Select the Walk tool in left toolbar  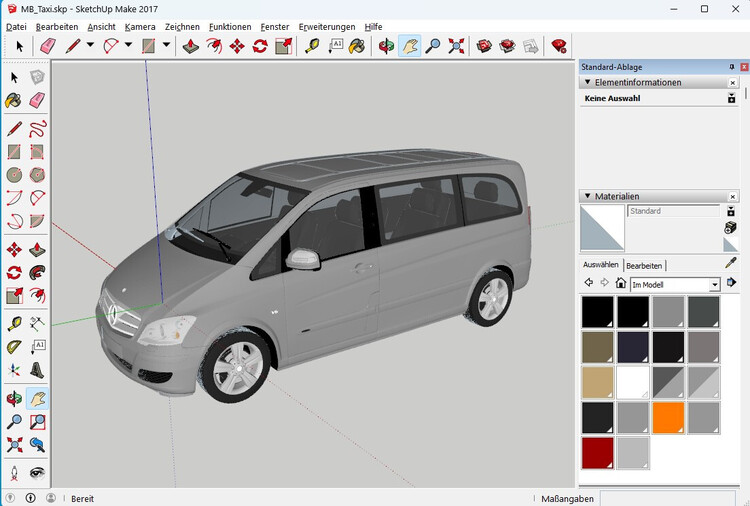(14, 472)
